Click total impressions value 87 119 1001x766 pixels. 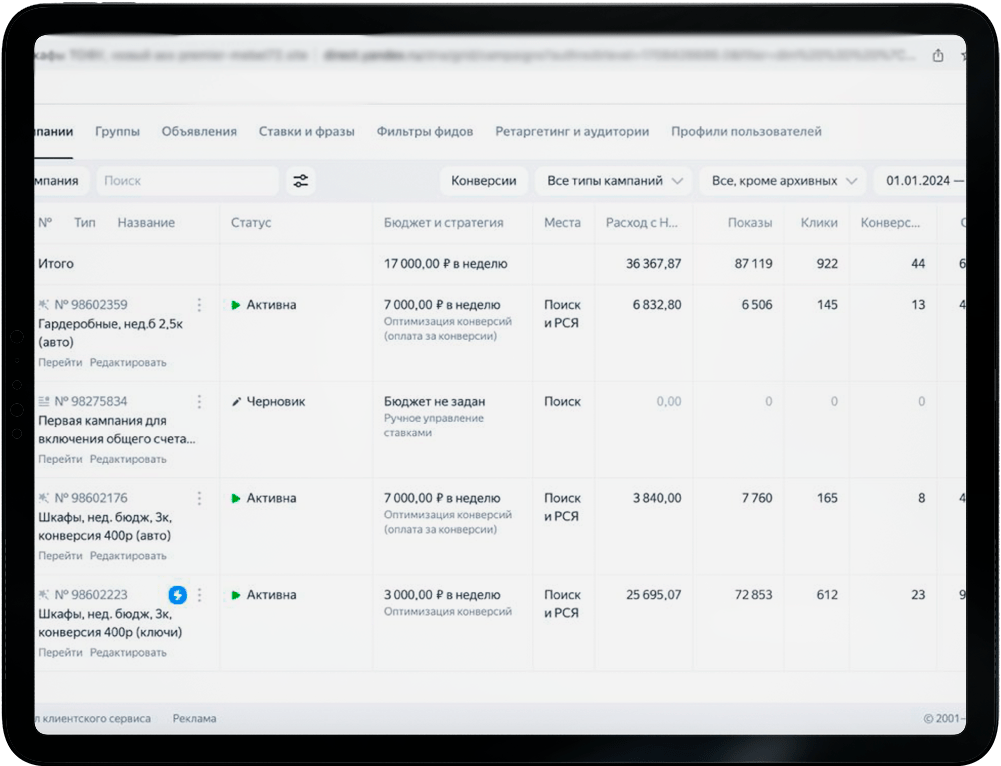point(753,264)
